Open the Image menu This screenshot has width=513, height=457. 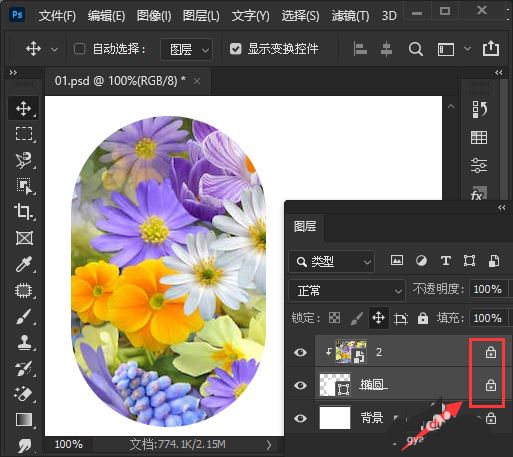tap(154, 16)
